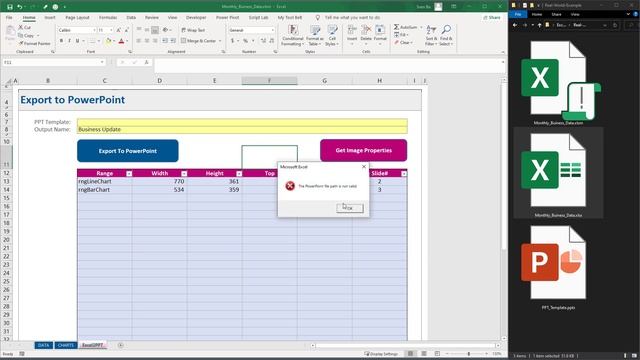Apply the red Font Color

[x=121, y=41]
